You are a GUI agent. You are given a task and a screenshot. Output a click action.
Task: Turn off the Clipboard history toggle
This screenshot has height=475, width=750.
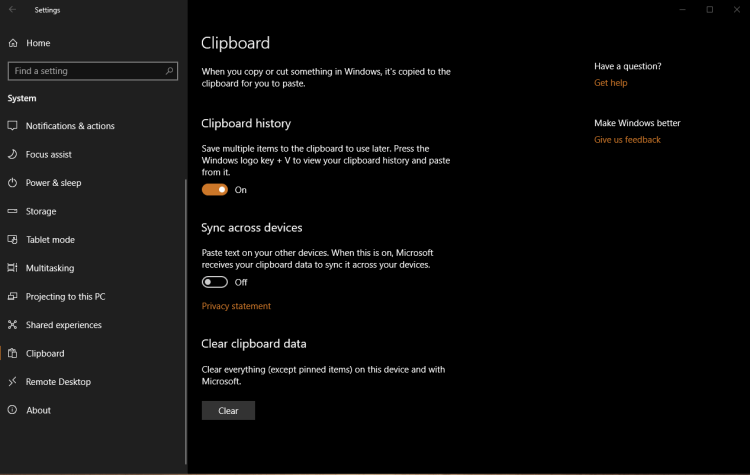click(215, 190)
